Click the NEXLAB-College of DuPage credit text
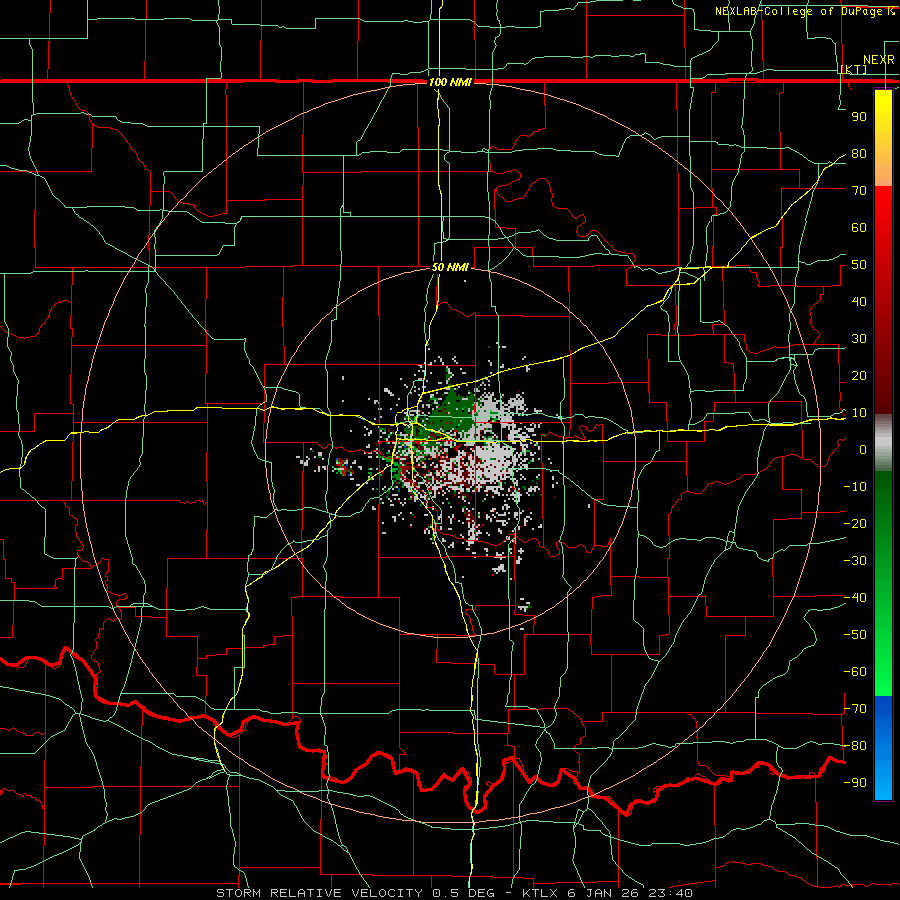The height and width of the screenshot is (900, 900). pyautogui.click(x=805, y=11)
